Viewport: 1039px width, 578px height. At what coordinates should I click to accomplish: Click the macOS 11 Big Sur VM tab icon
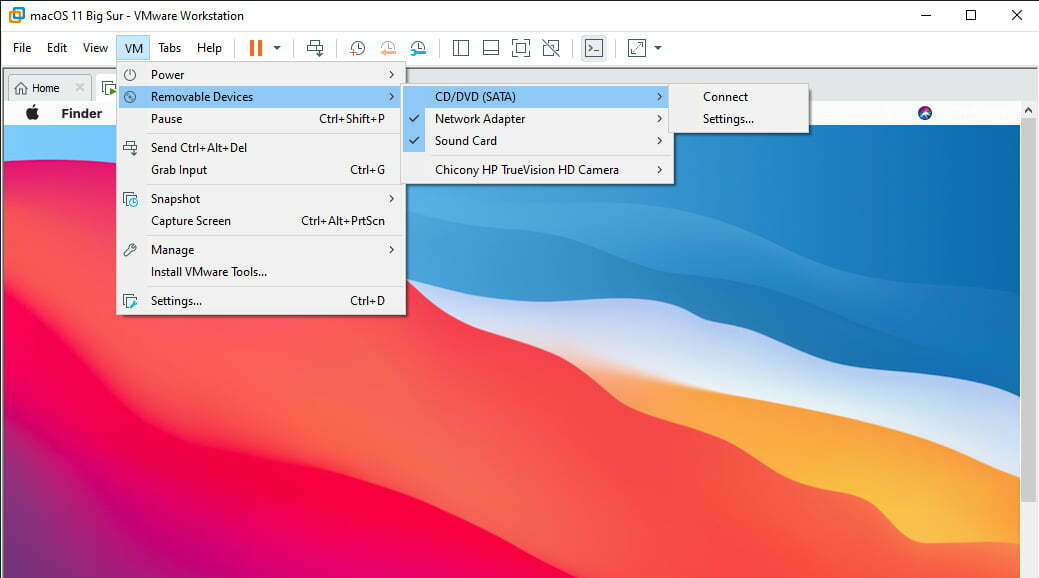[x=109, y=88]
